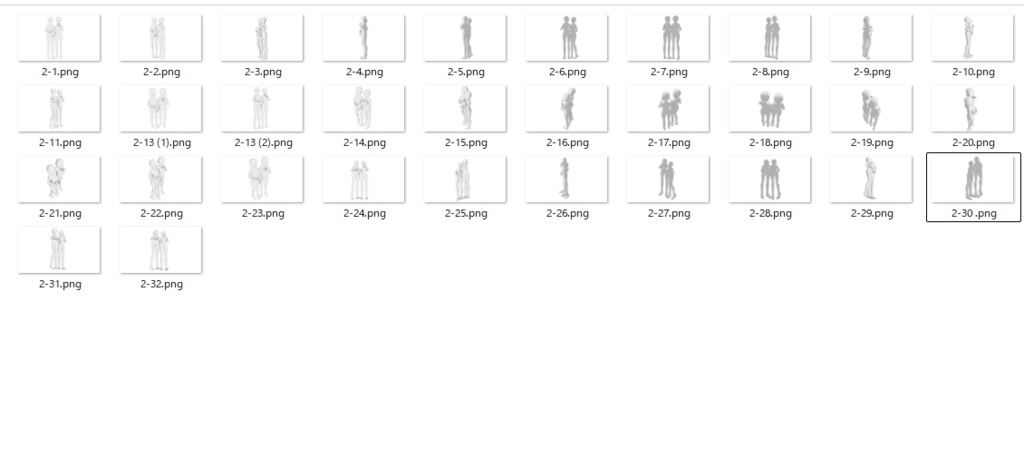Image resolution: width=1024 pixels, height=467 pixels.
Task: Select the 2-21.png file
Action: click(59, 179)
